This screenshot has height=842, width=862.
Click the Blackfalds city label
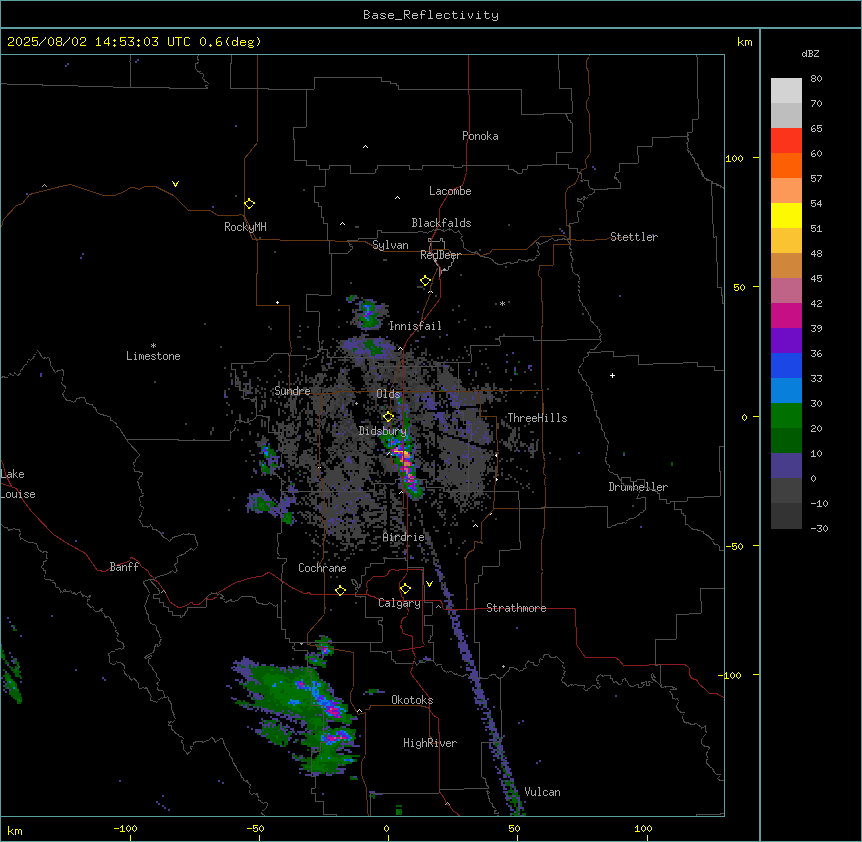(x=441, y=223)
